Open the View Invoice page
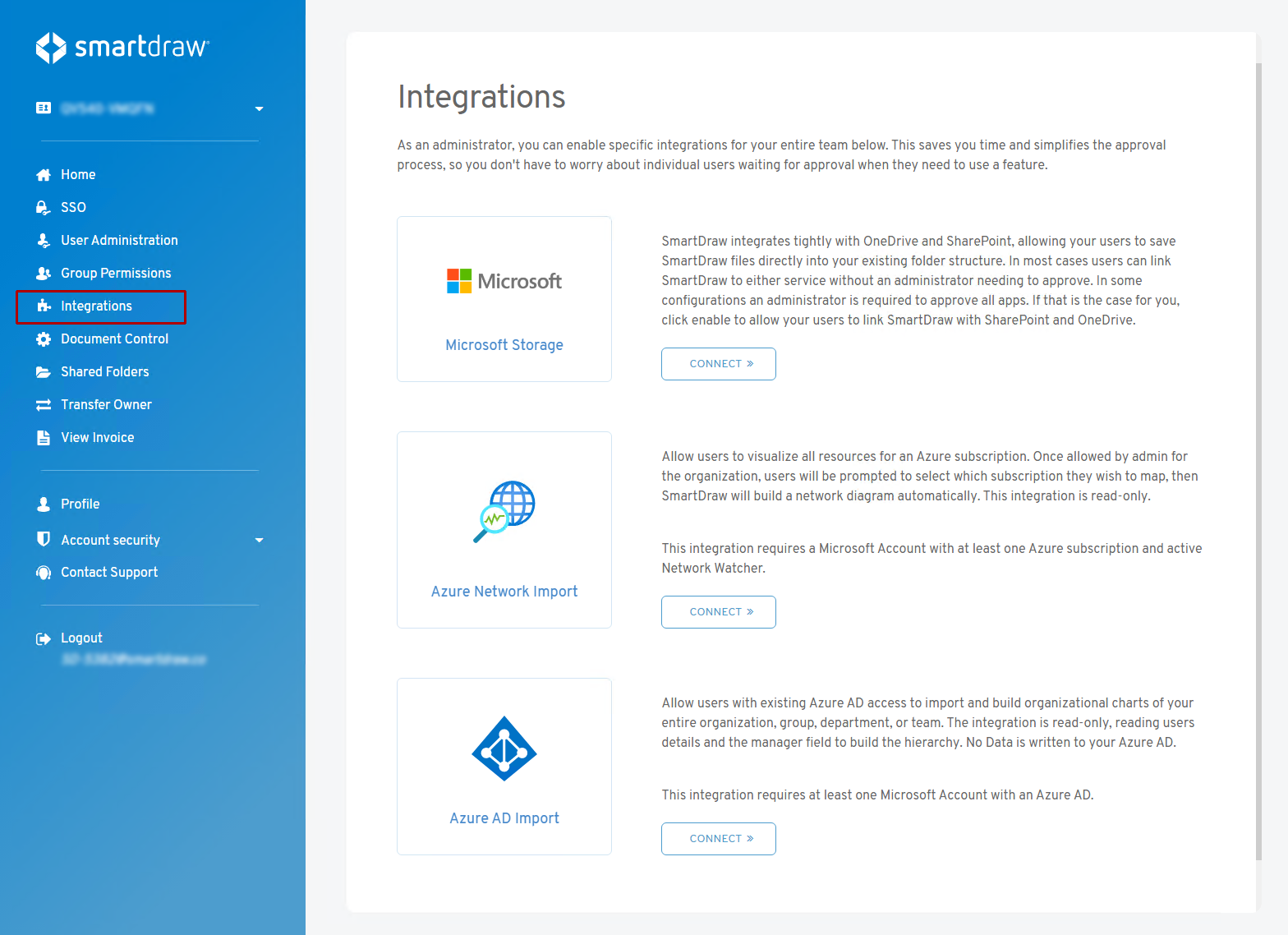Viewport: 1288px width, 935px height. tap(97, 437)
